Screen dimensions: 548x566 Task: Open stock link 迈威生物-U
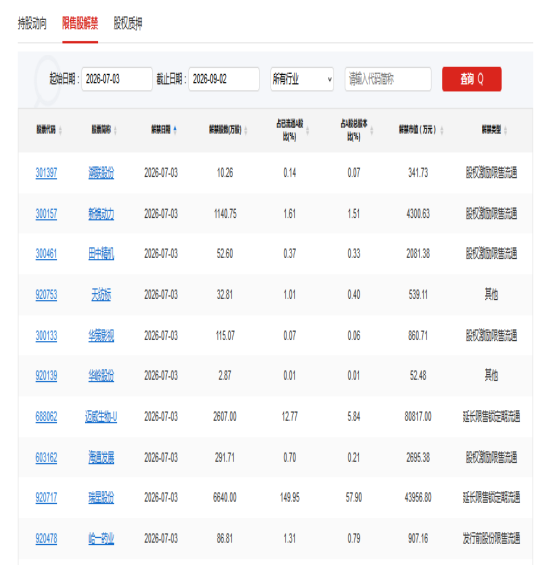[x=101, y=417]
